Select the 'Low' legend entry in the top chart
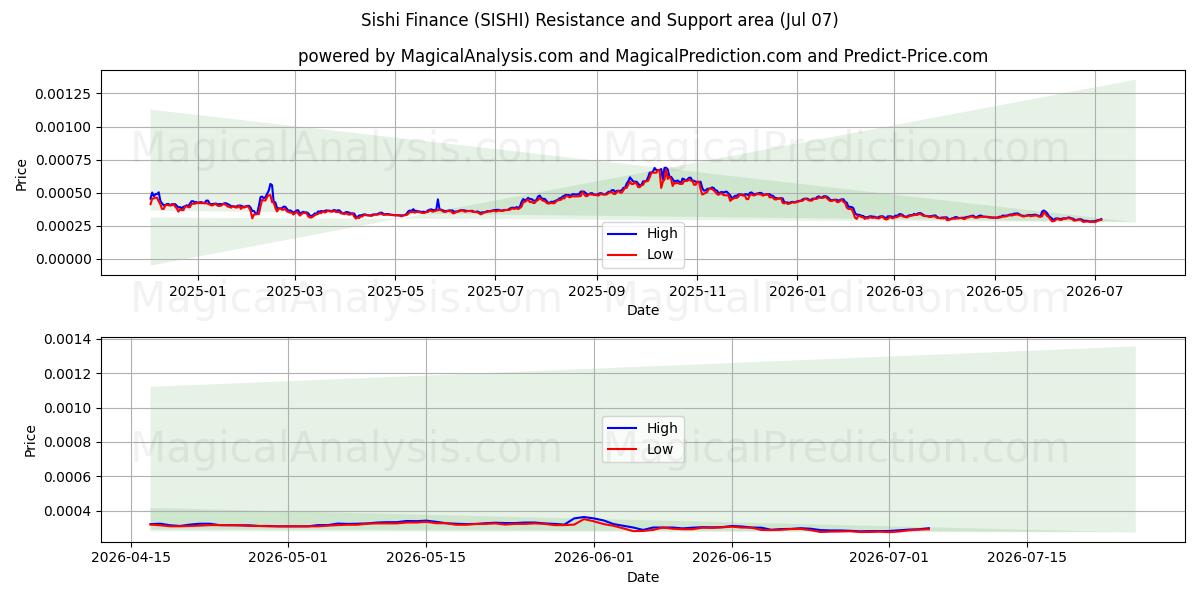Viewport: 1200px width, 600px height. pyautogui.click(x=640, y=255)
